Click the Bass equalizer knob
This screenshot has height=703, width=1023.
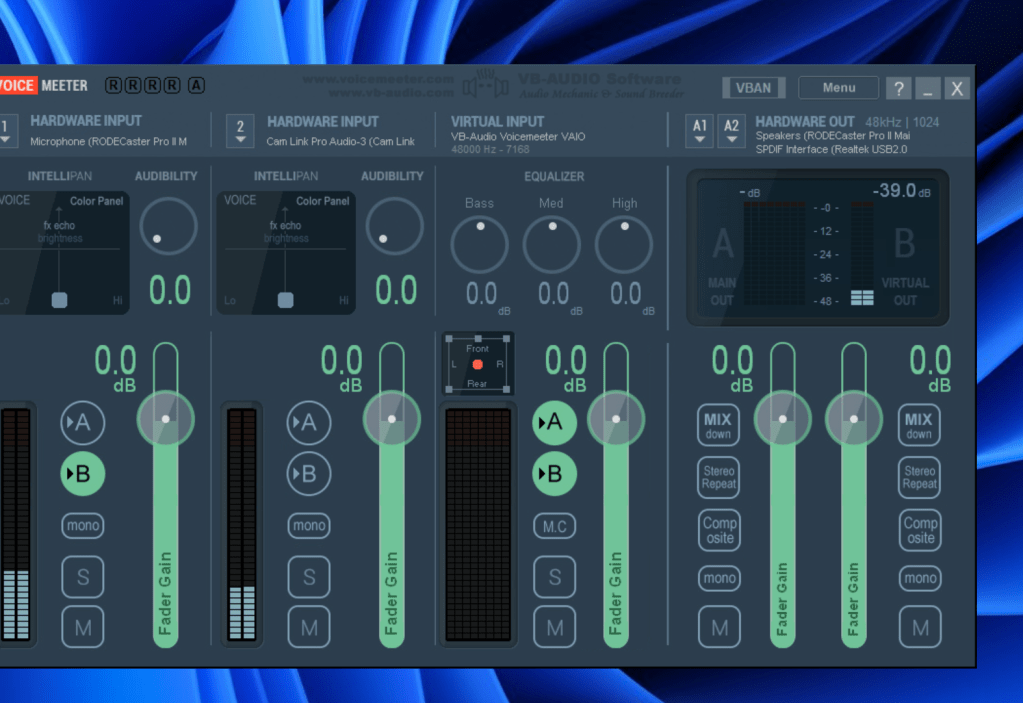tap(480, 245)
